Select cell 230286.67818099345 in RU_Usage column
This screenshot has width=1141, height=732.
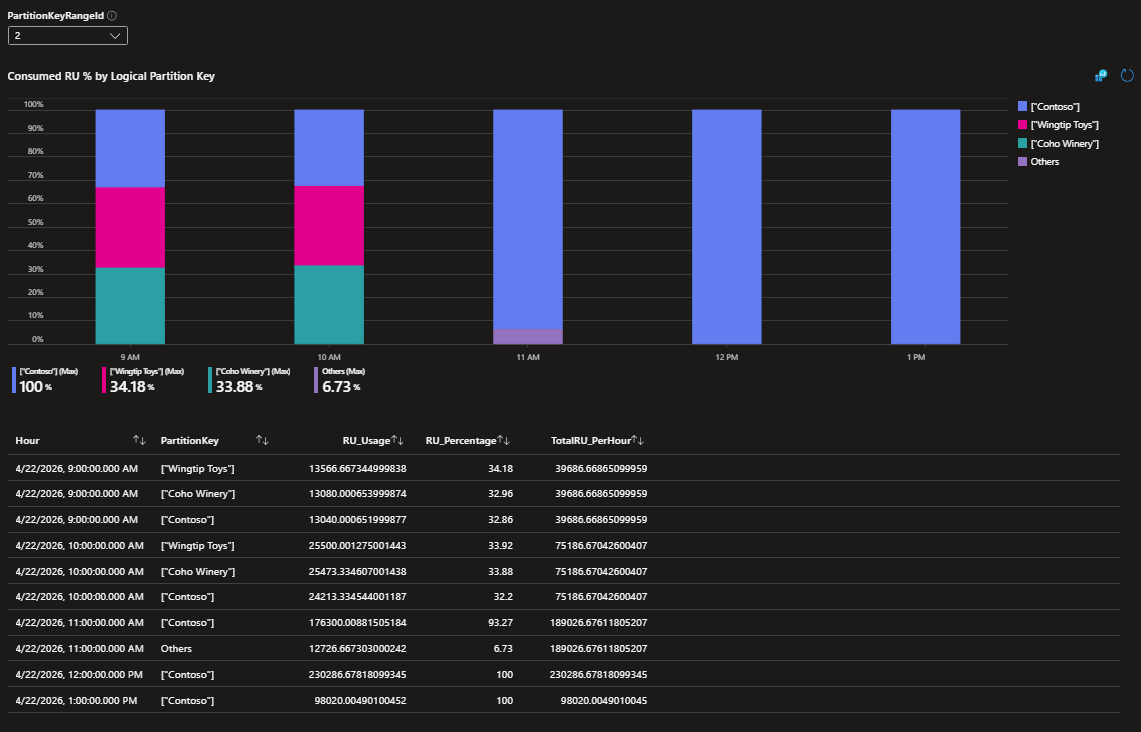pos(357,675)
